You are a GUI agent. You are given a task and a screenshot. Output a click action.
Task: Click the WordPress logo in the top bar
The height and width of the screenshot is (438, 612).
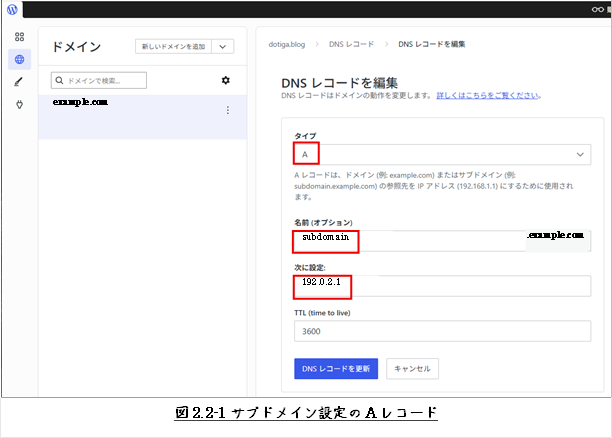pyautogui.click(x=13, y=10)
